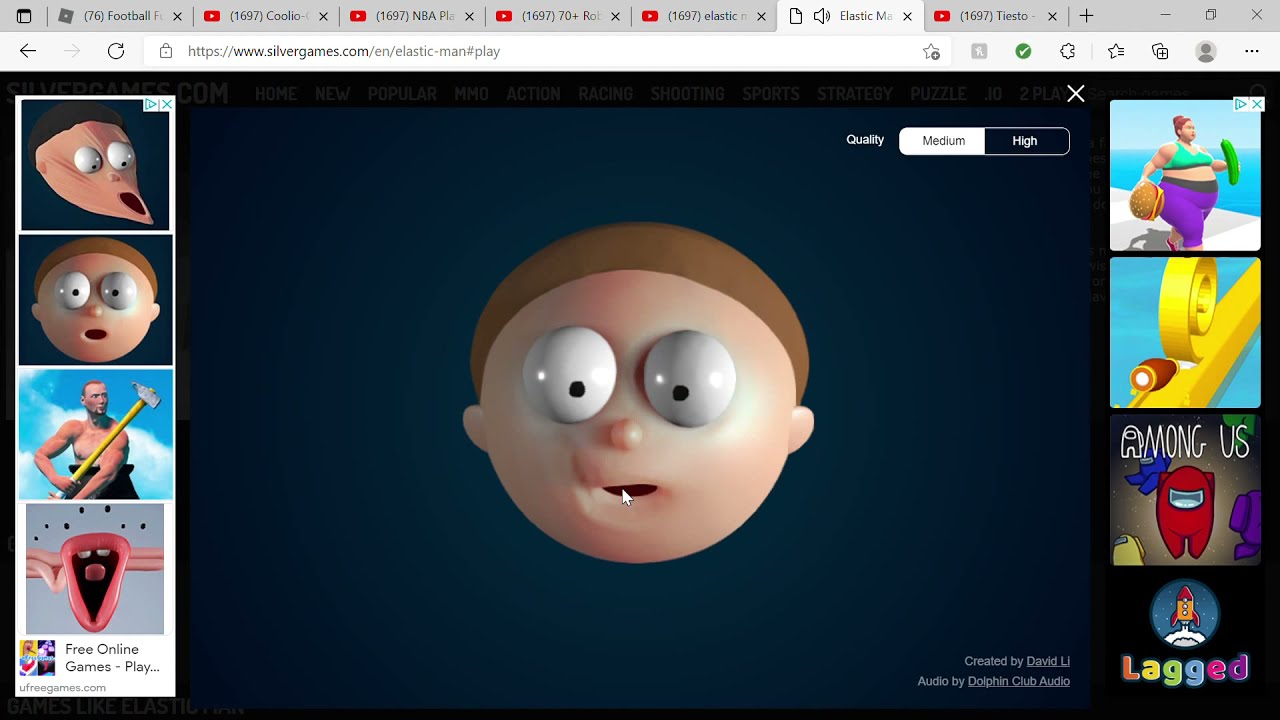The height and width of the screenshot is (720, 1280).
Task: Switch to the Tiesto YouTube tab
Action: click(996, 16)
